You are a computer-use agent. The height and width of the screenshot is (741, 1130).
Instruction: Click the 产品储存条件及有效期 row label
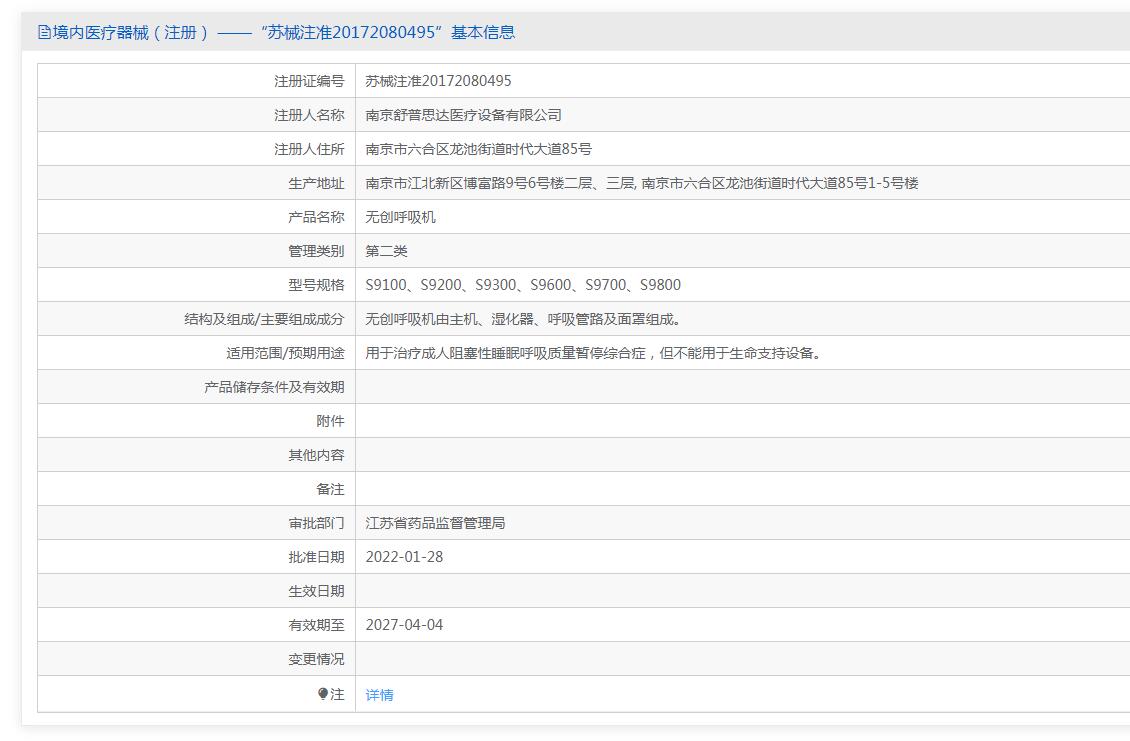[x=274, y=387]
